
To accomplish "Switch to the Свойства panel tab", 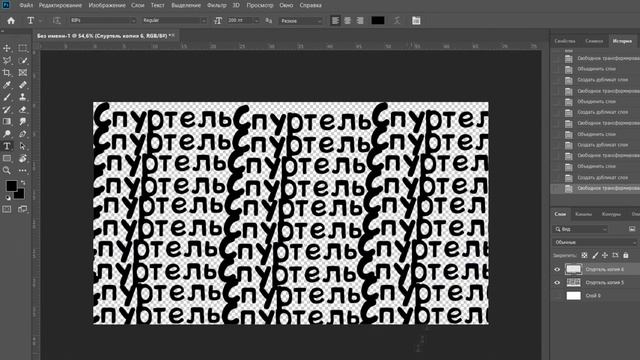I will [565, 41].
